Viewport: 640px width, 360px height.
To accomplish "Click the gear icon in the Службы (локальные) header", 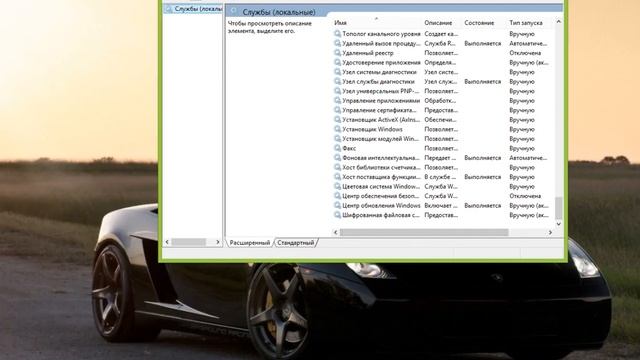I will coord(234,11).
